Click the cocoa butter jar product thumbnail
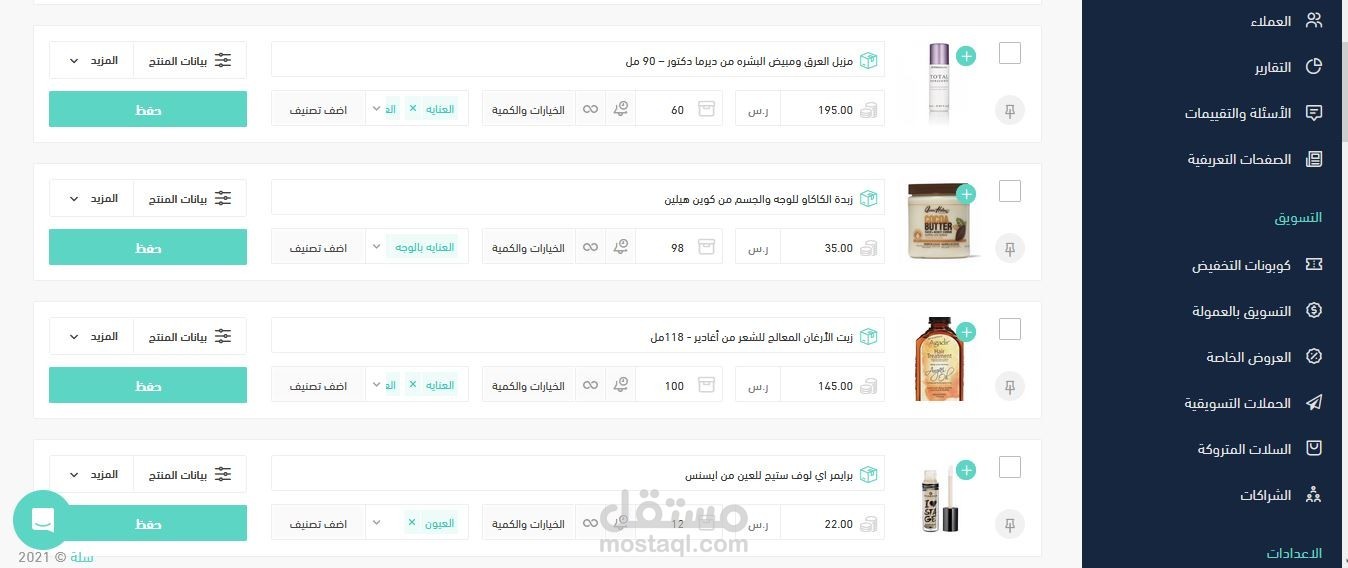The image size is (1348, 568). pyautogui.click(x=940, y=222)
